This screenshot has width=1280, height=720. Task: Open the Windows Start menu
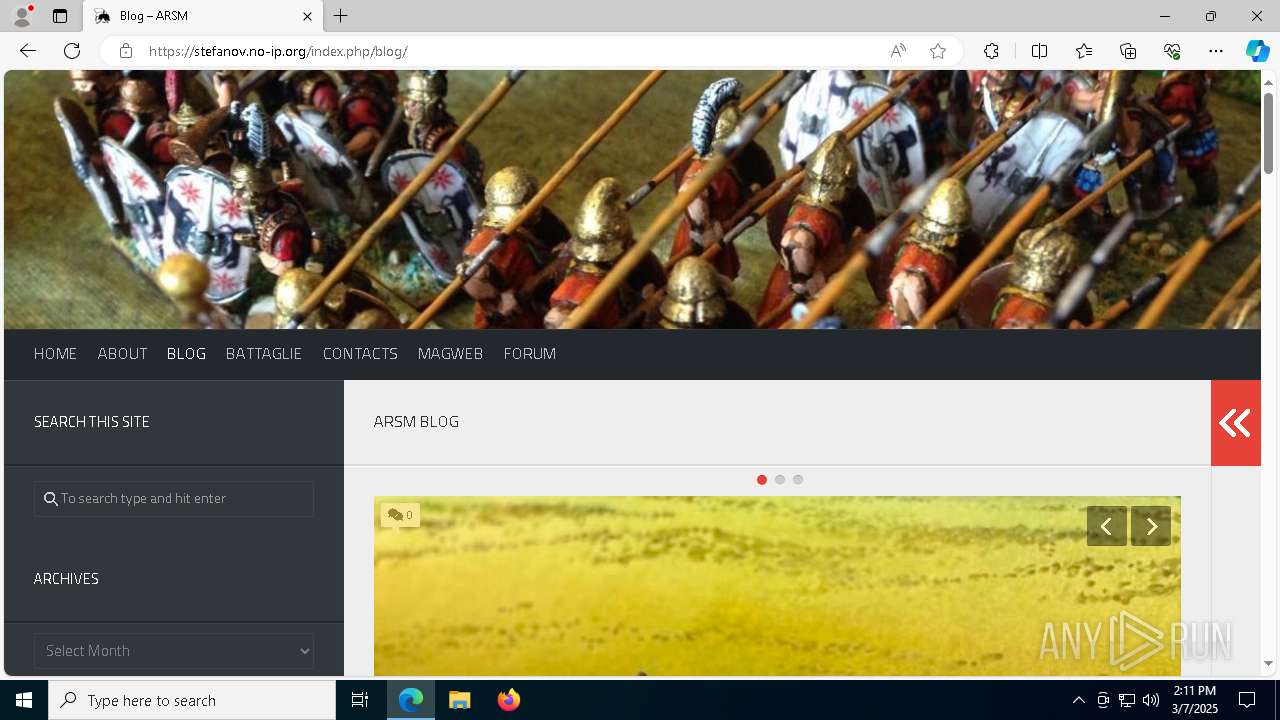[x=24, y=700]
